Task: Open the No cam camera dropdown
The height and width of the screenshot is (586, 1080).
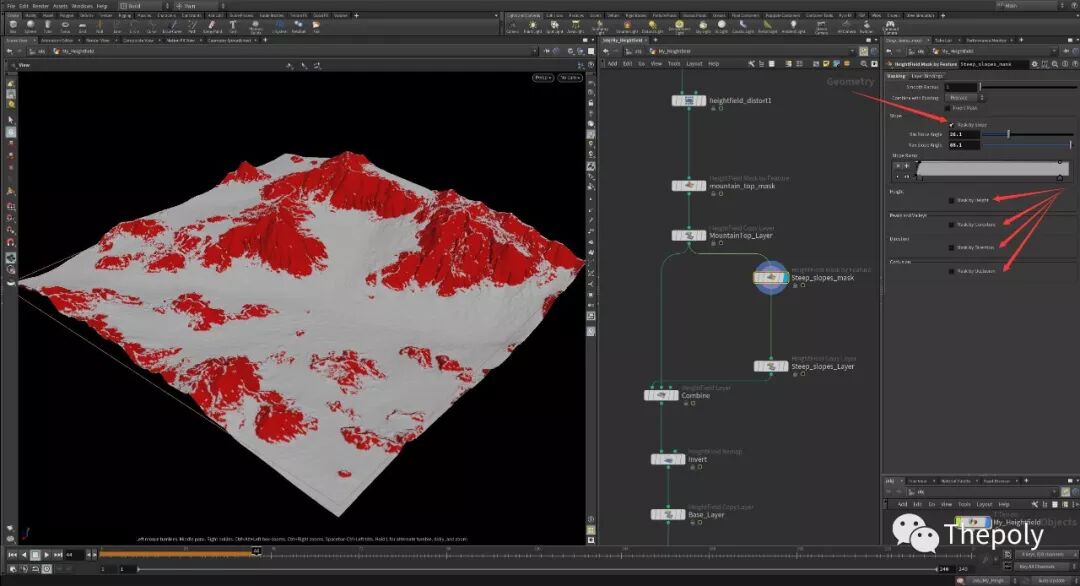Action: [569, 77]
